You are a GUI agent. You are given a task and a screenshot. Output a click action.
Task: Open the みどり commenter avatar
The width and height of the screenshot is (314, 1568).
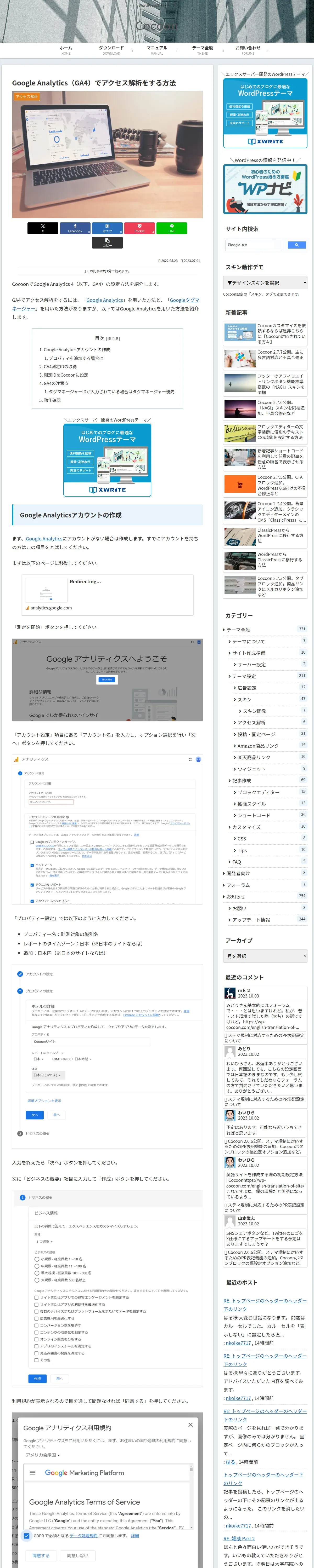pyautogui.click(x=230, y=1051)
